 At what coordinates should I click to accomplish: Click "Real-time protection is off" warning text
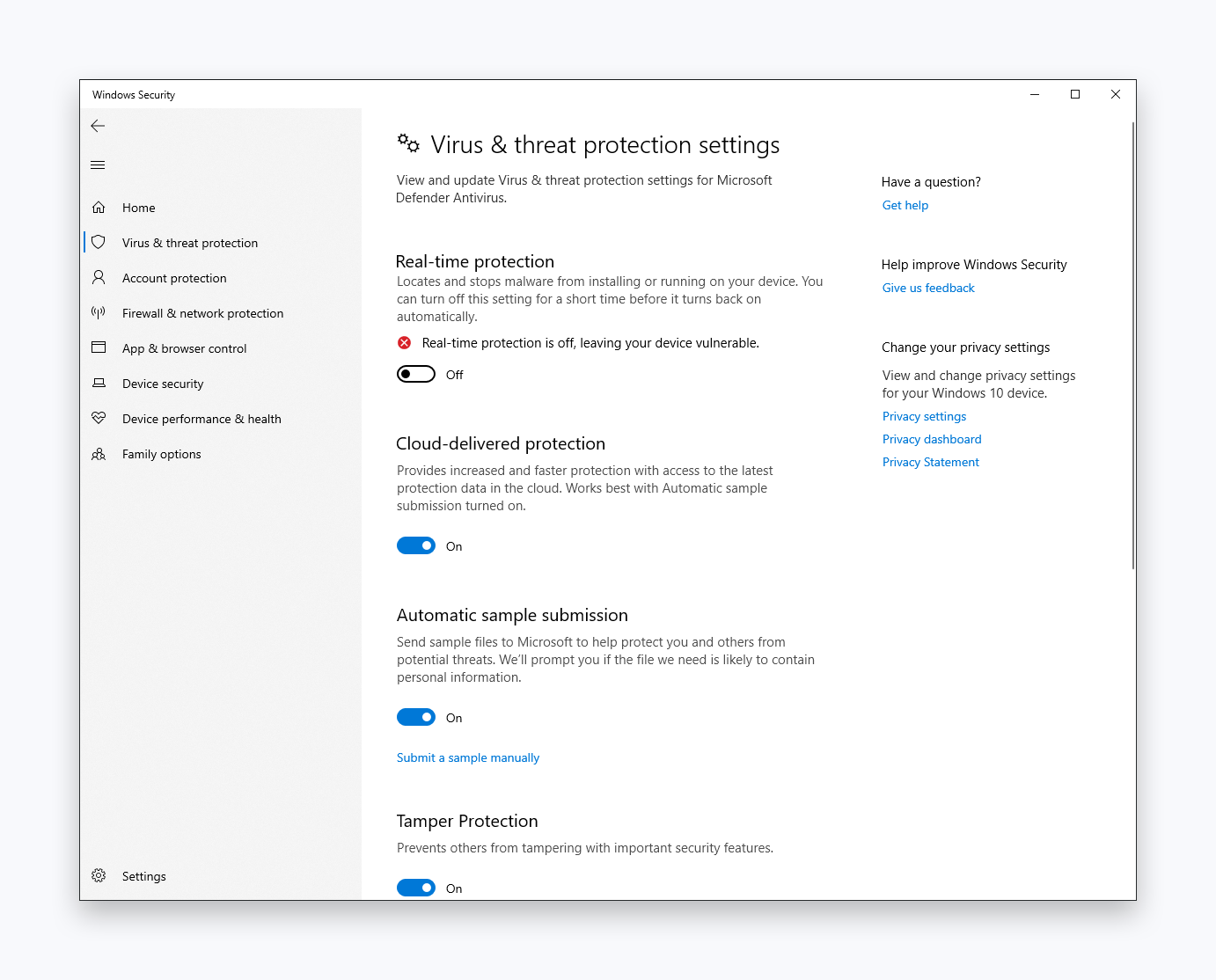(590, 343)
